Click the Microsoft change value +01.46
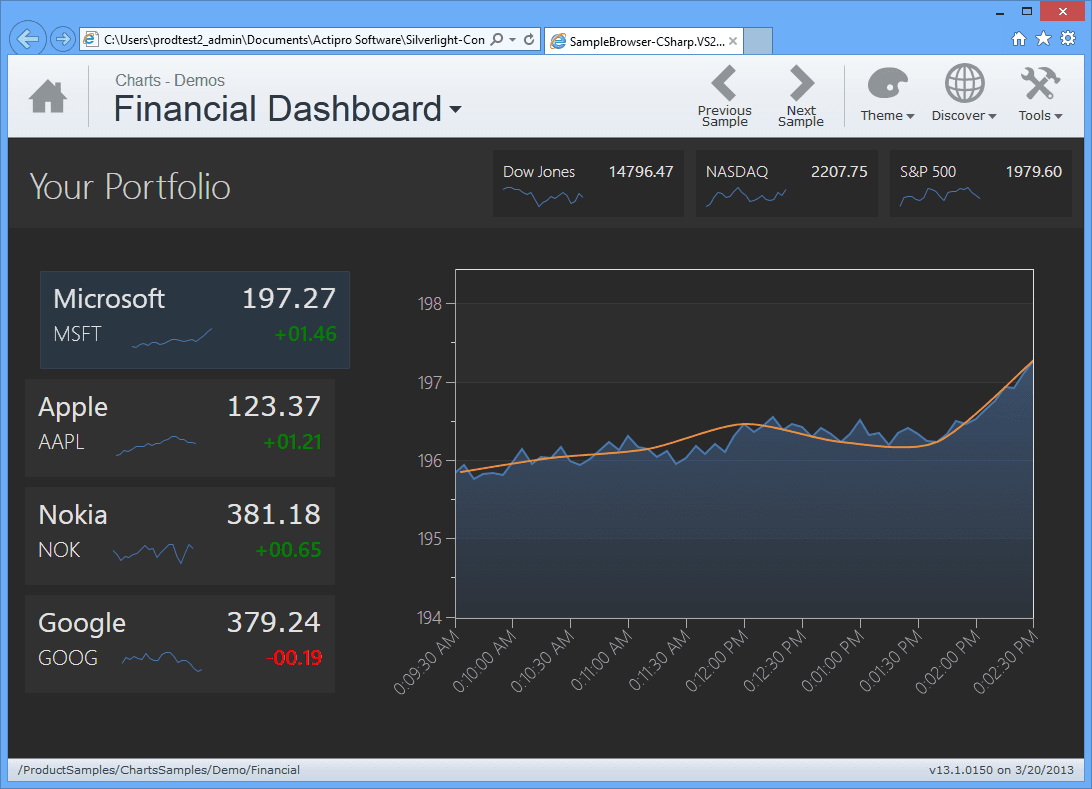1092x789 pixels. (306, 334)
